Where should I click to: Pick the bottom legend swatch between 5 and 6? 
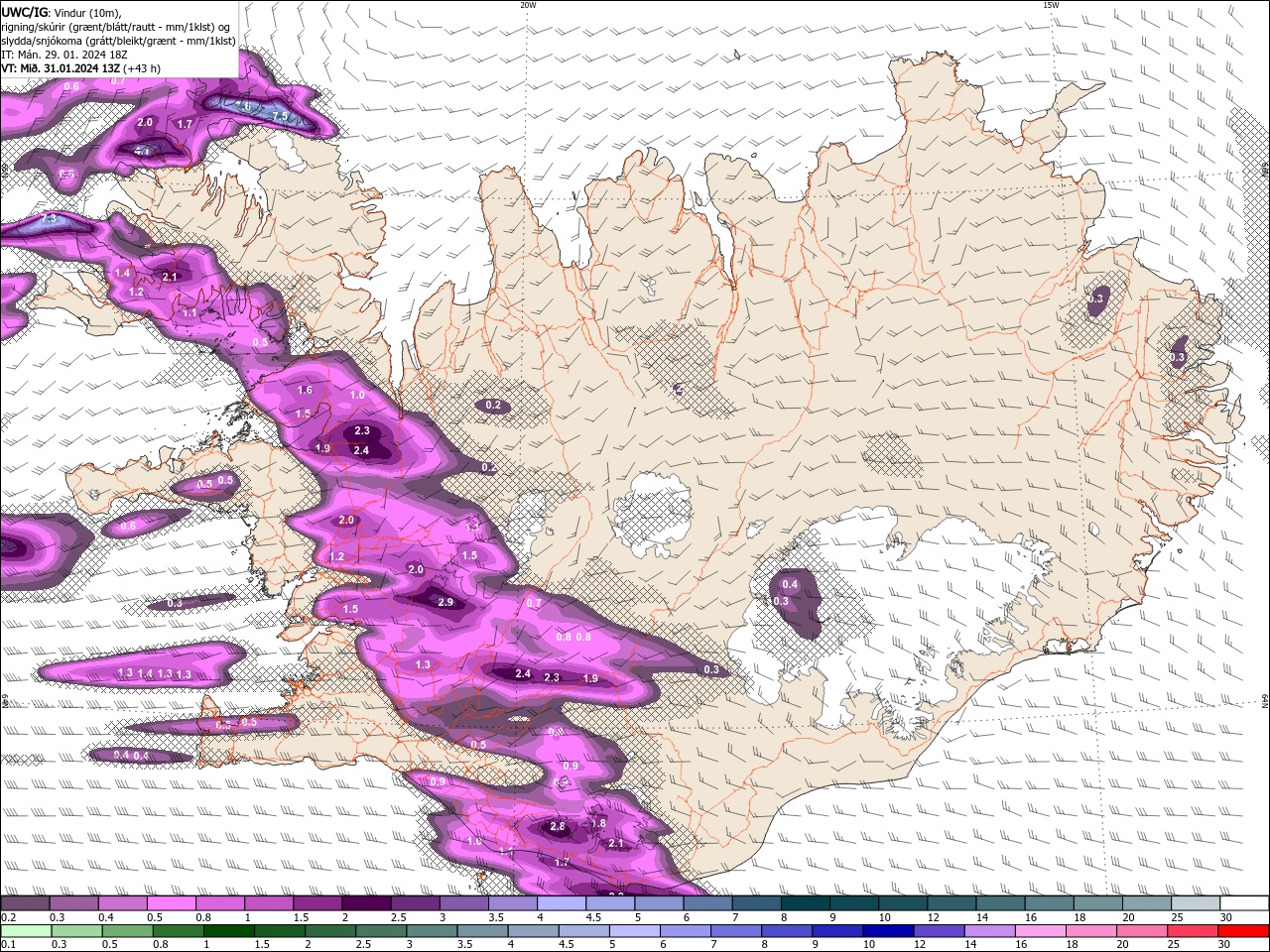tap(636, 930)
